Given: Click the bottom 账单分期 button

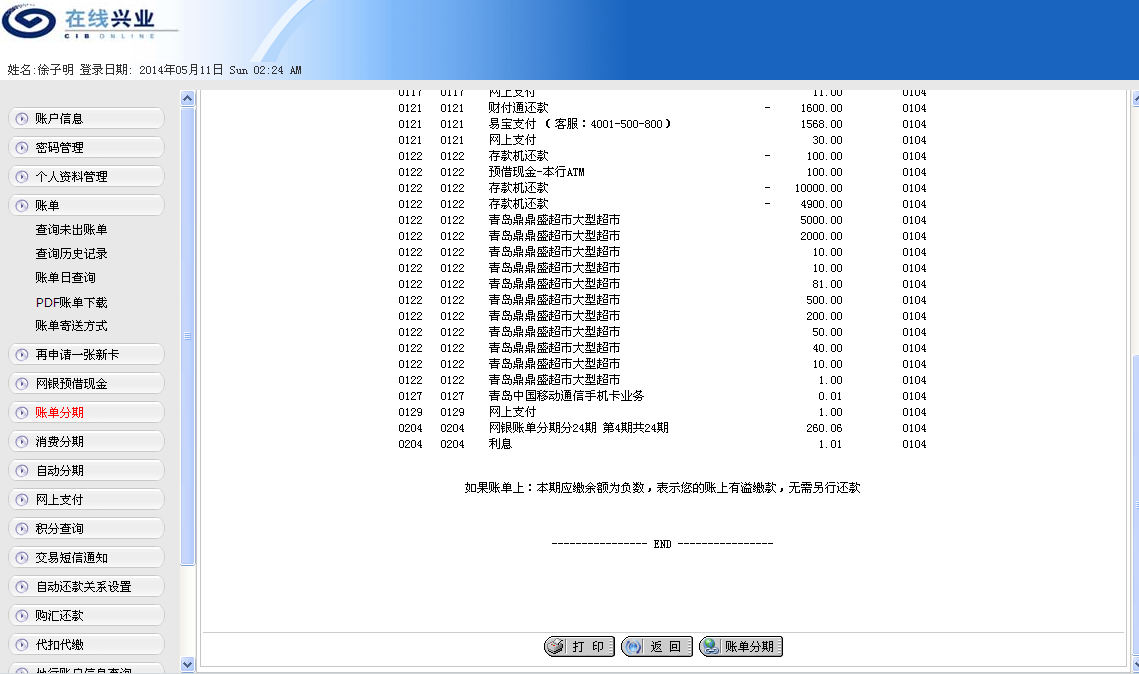Looking at the screenshot, I should [741, 646].
